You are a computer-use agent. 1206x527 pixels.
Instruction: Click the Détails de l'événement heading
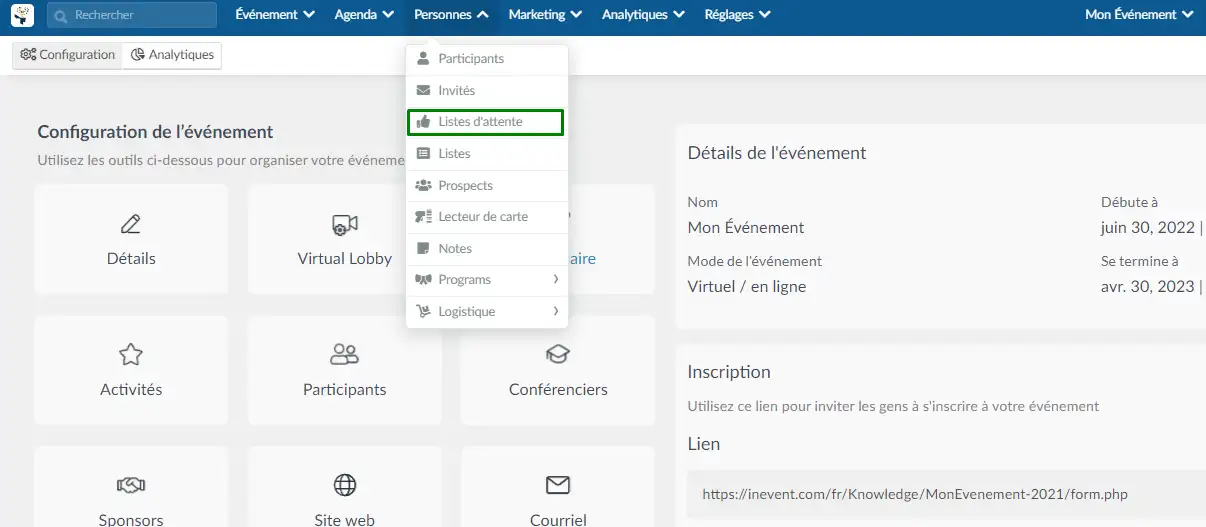pyautogui.click(x=777, y=153)
